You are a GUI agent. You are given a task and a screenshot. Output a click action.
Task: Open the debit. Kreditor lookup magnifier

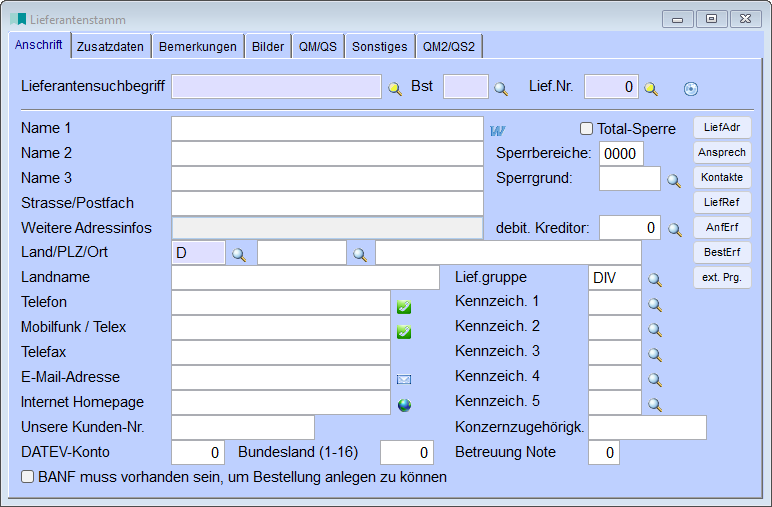[x=674, y=230]
